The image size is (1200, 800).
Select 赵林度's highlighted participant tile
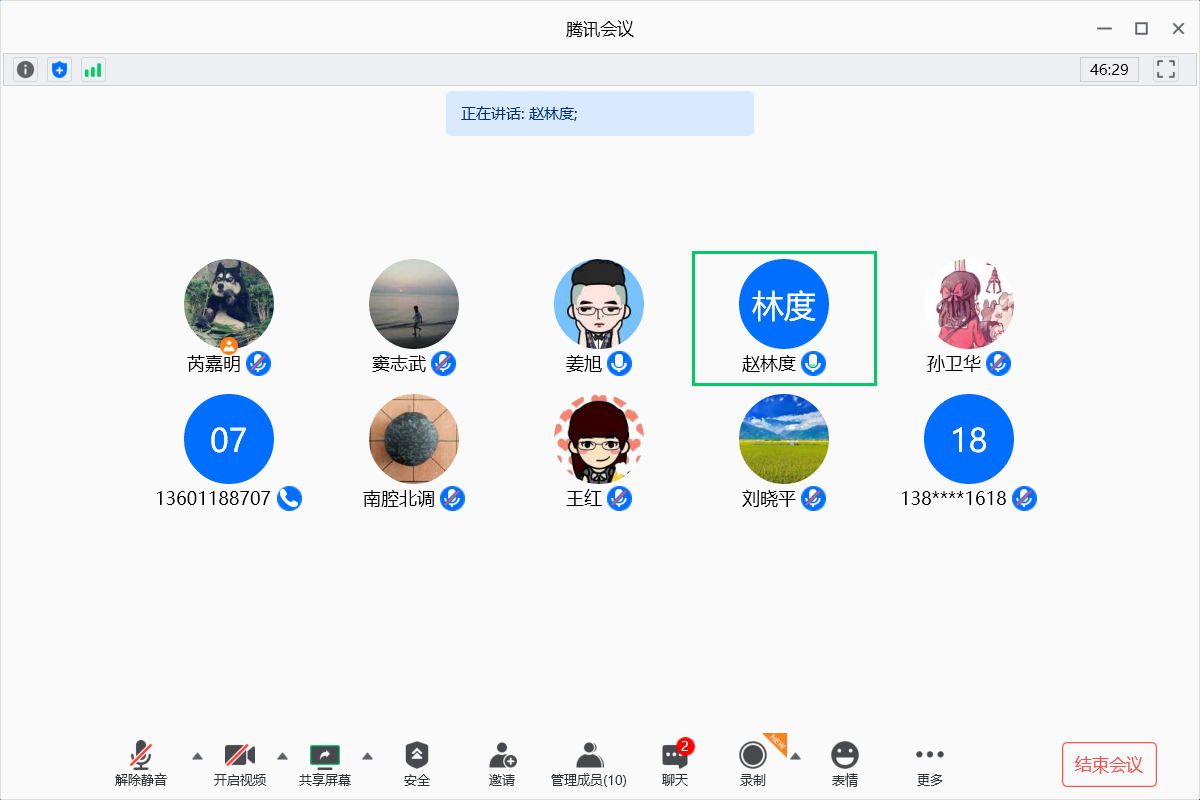(784, 317)
